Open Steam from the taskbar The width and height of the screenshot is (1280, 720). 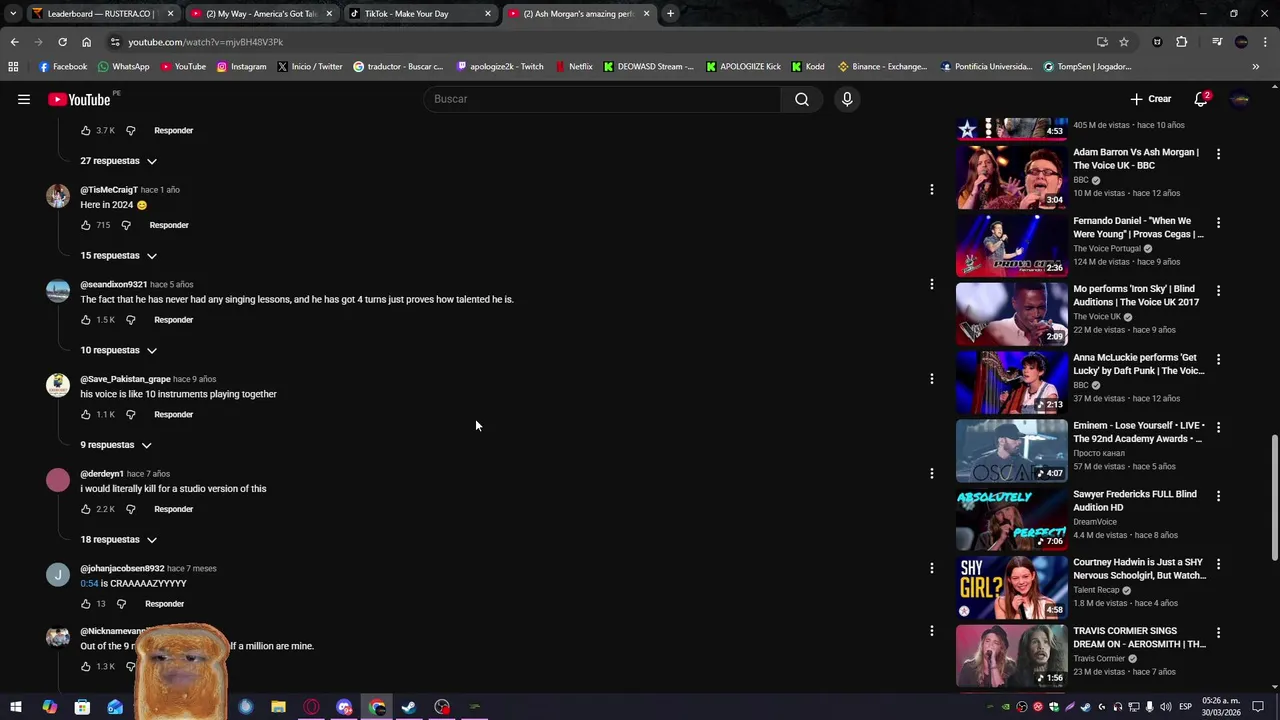click(409, 707)
